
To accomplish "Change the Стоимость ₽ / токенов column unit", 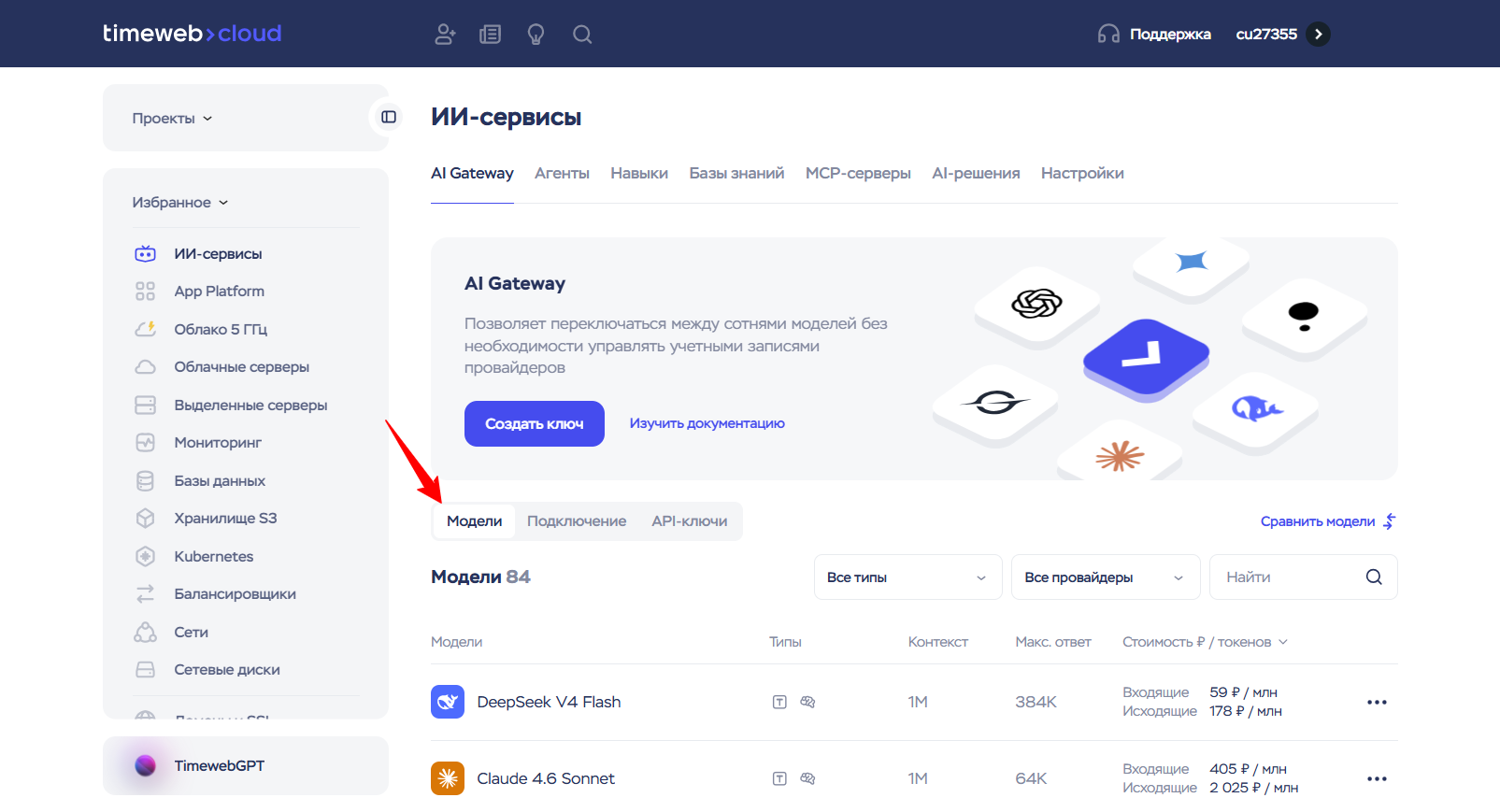I will [1205, 642].
